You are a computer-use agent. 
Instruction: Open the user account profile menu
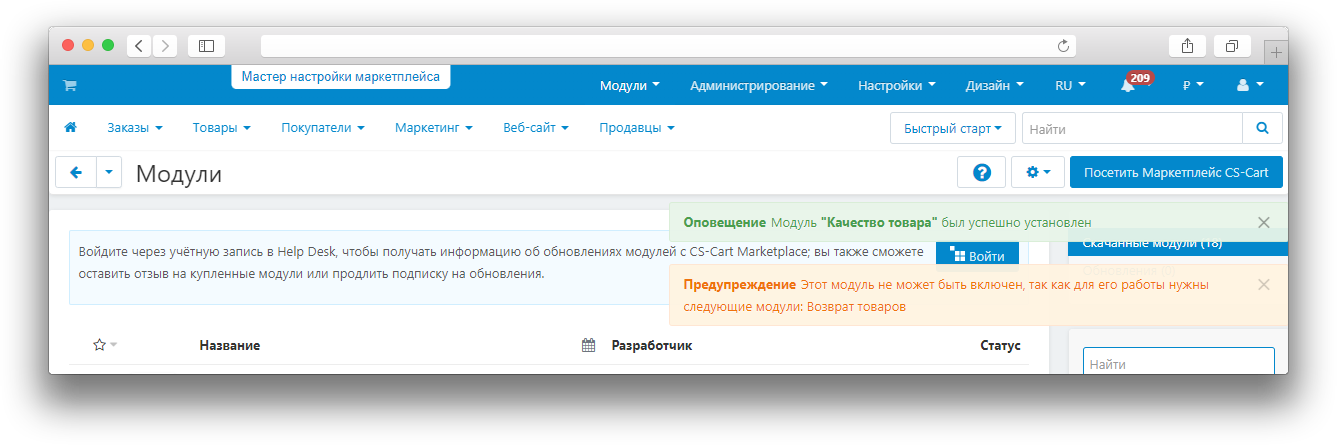tap(1250, 86)
